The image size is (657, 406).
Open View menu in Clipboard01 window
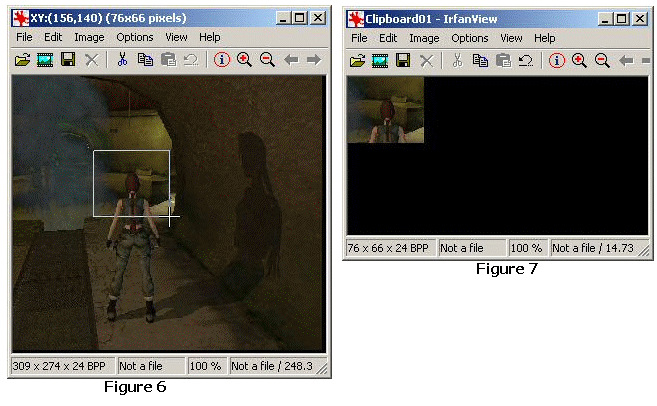[511, 38]
